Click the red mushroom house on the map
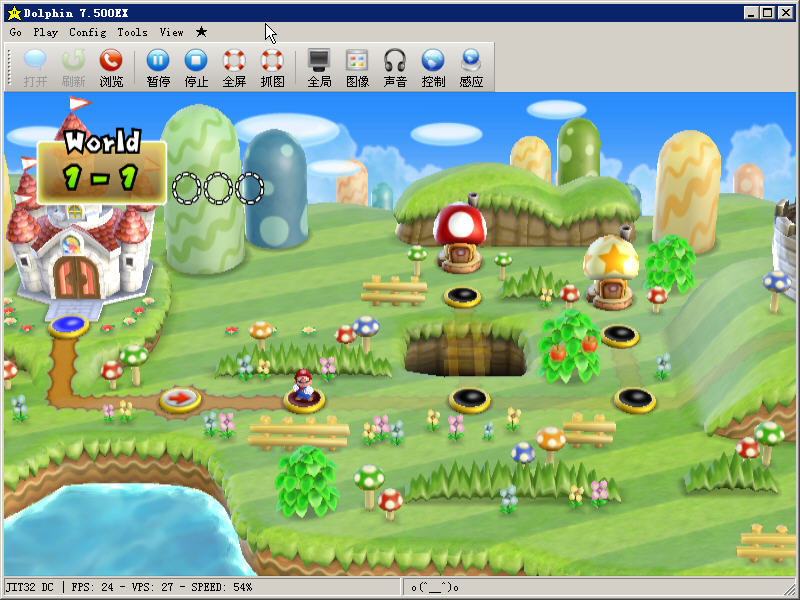 pyautogui.click(x=460, y=235)
